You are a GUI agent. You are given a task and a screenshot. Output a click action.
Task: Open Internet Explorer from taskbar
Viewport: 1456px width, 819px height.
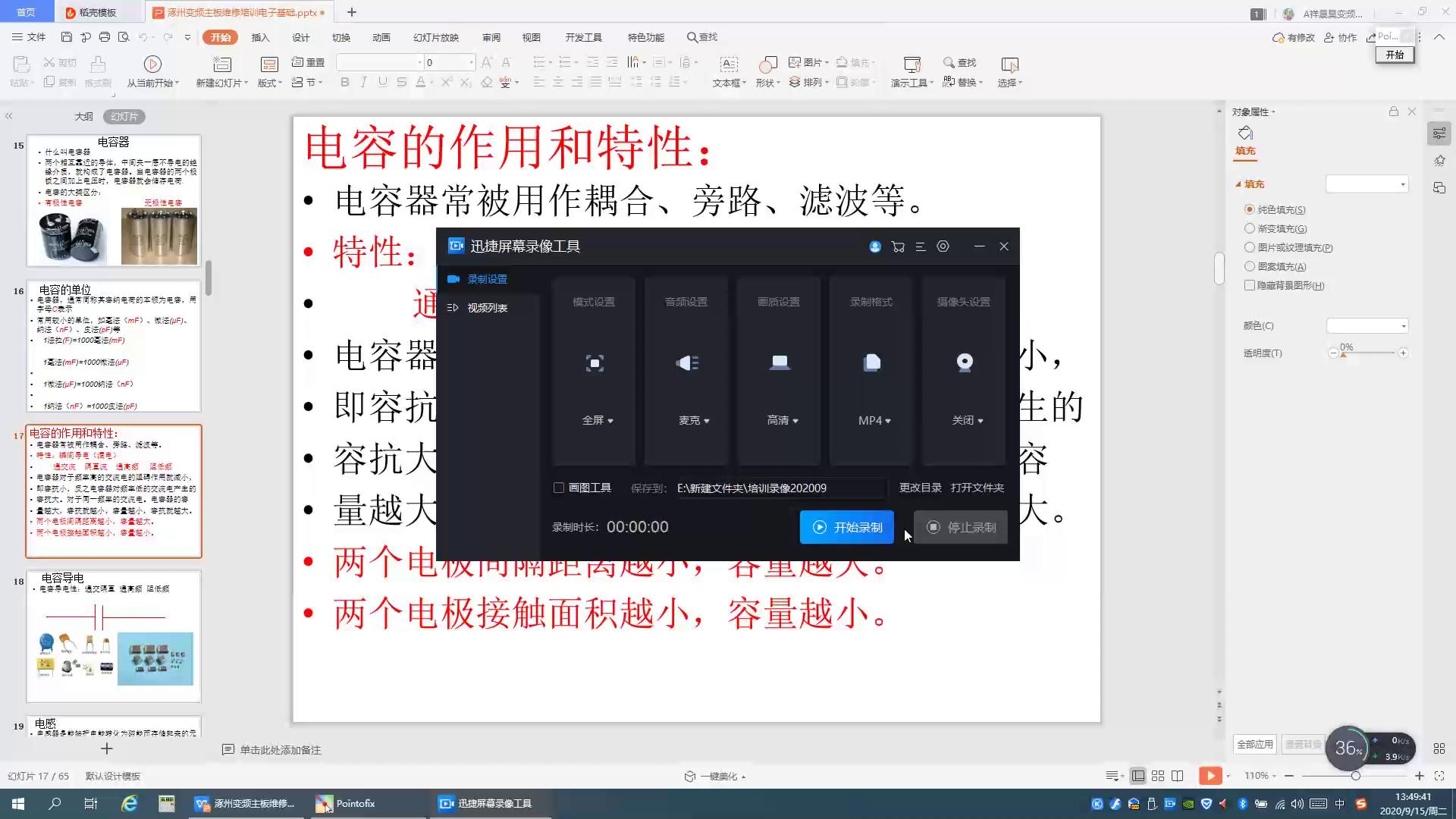(x=130, y=804)
